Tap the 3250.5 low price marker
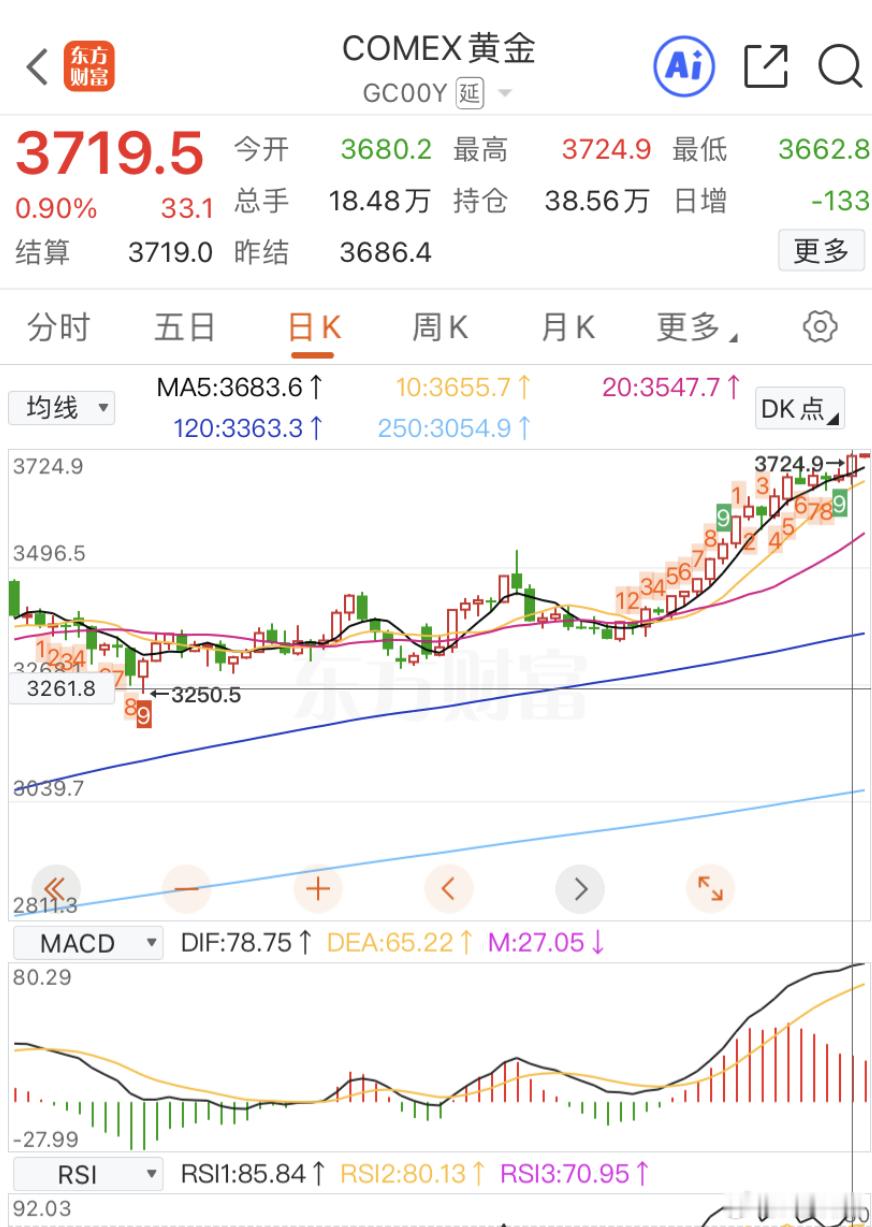 [206, 694]
